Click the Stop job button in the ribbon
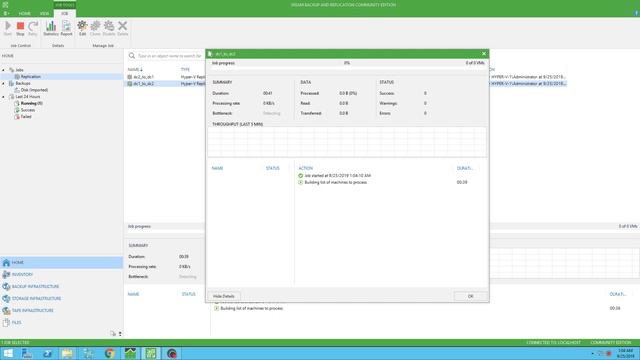This screenshot has width=640, height=360. pyautogui.click(x=20, y=29)
